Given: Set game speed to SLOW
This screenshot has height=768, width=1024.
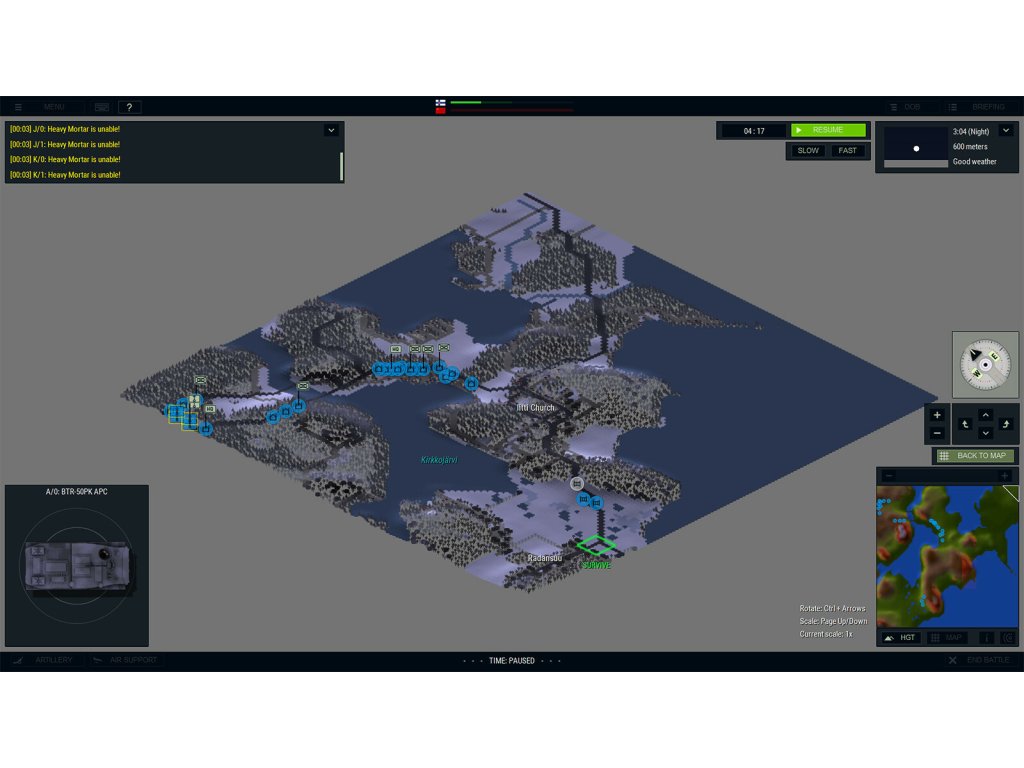Looking at the screenshot, I should coord(808,151).
